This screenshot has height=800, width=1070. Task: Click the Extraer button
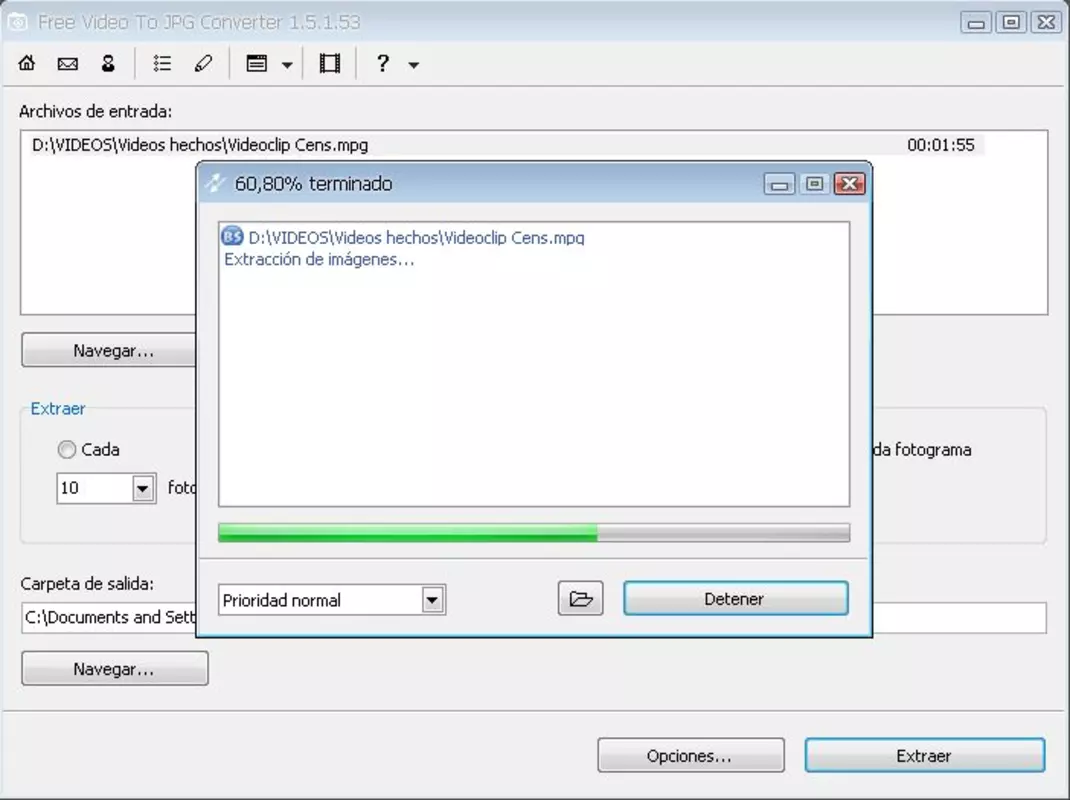[x=925, y=755]
